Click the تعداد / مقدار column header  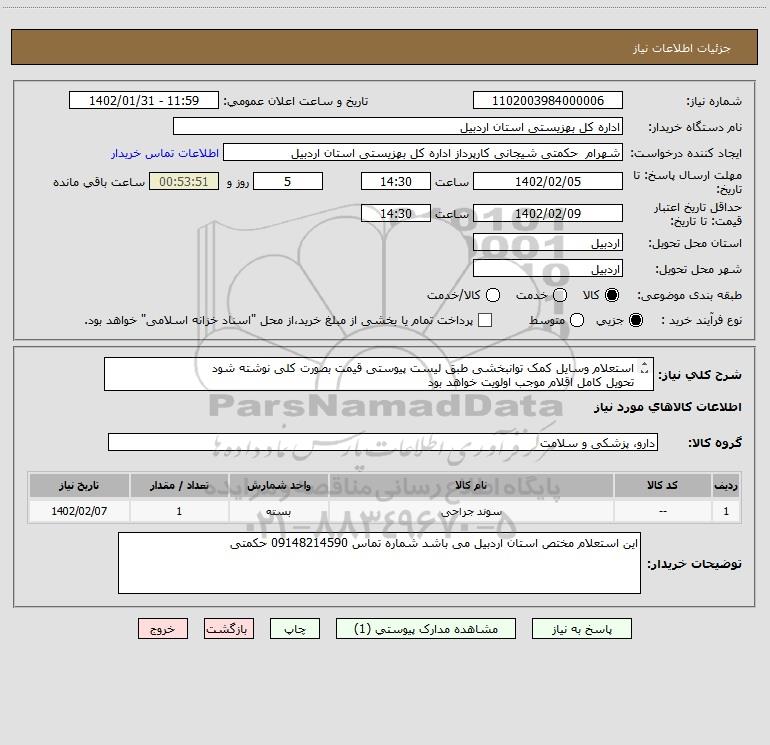[x=179, y=485]
